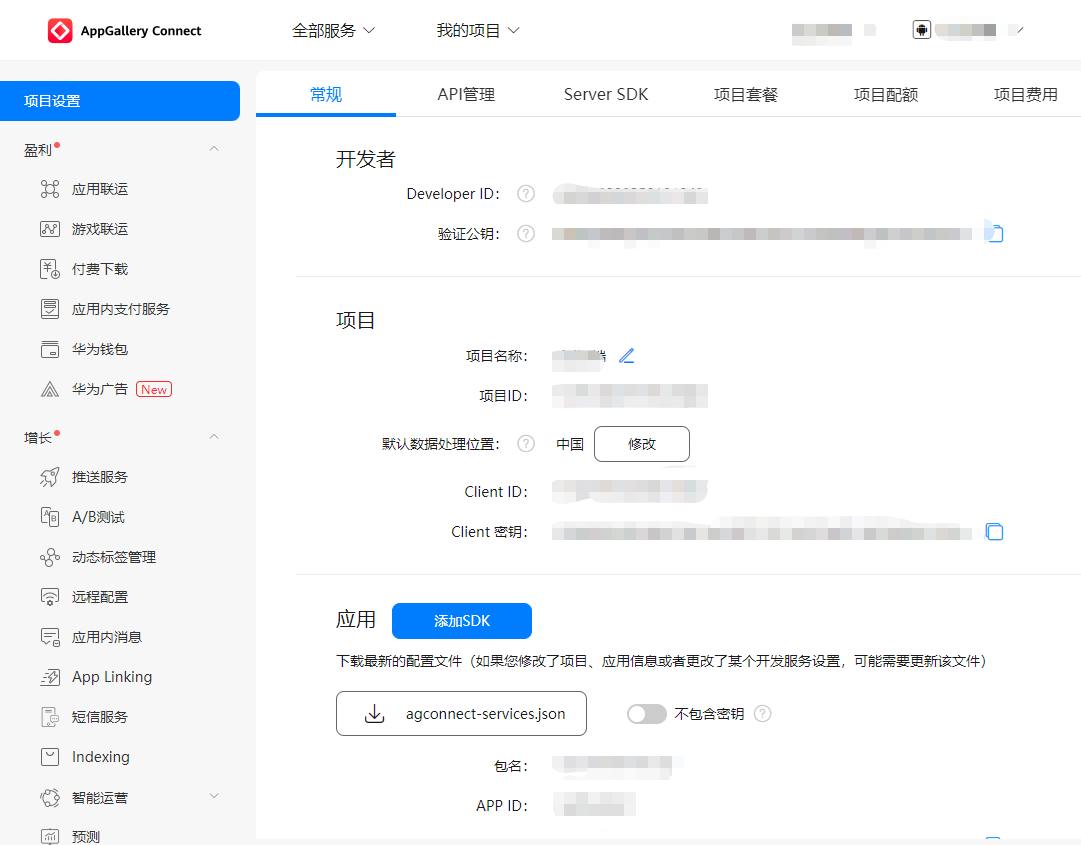Expand the 智能运营 submenu

coord(213,797)
